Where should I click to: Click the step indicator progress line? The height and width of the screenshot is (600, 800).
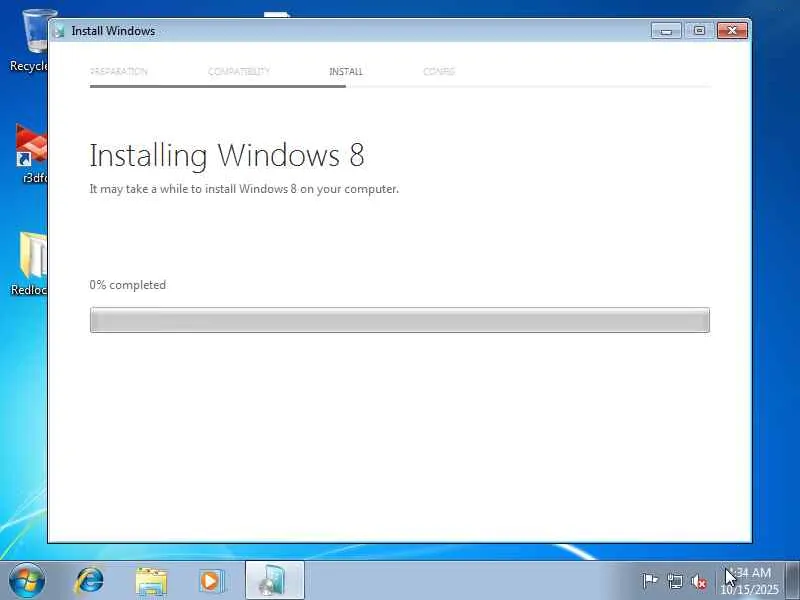pyautogui.click(x=399, y=86)
